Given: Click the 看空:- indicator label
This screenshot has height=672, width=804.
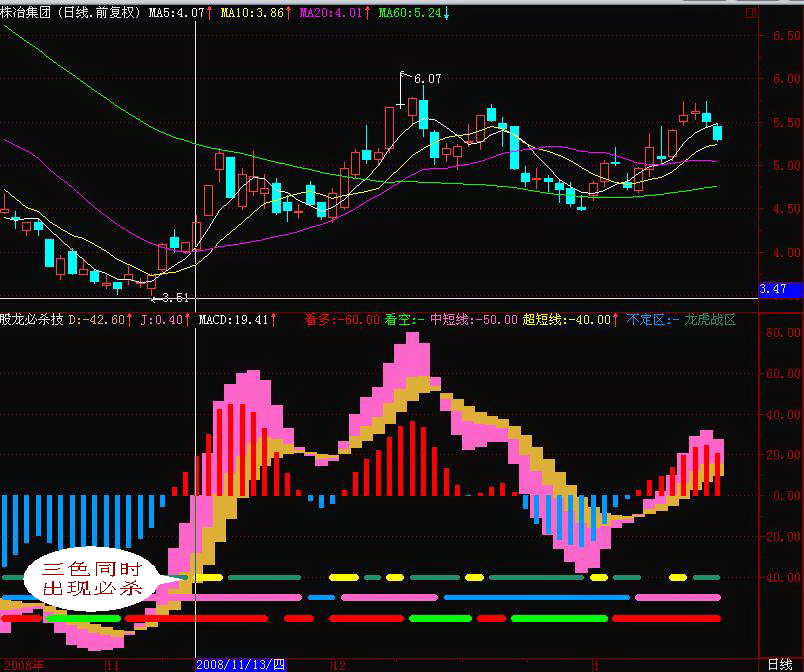Looking at the screenshot, I should [x=404, y=320].
